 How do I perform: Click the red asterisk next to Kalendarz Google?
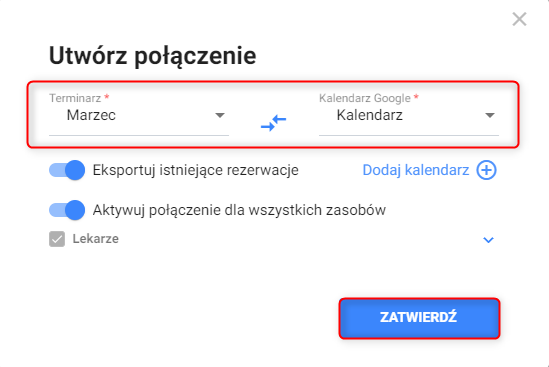click(416, 96)
